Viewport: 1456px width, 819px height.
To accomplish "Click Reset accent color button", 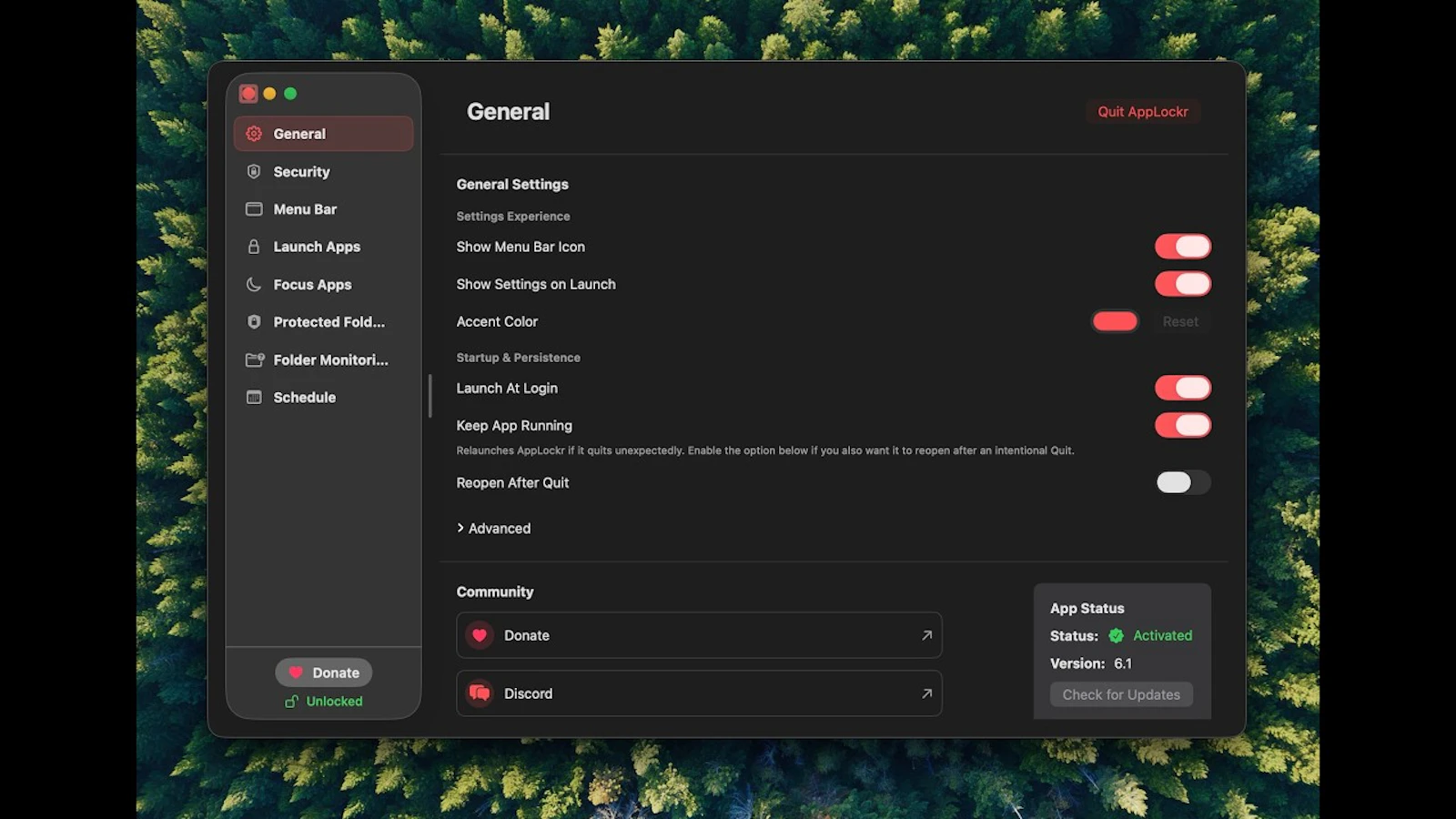I will 1180,321.
